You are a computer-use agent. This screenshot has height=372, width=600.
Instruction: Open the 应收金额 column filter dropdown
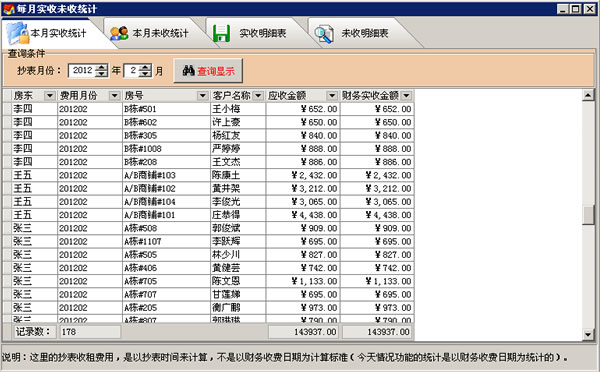332,95
